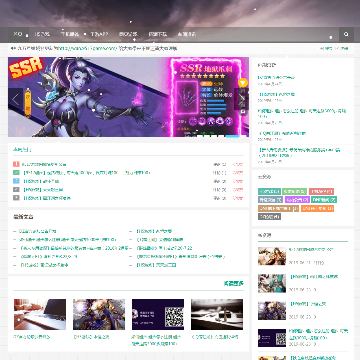Click the gray icon of the fifth list post

(16, 198)
